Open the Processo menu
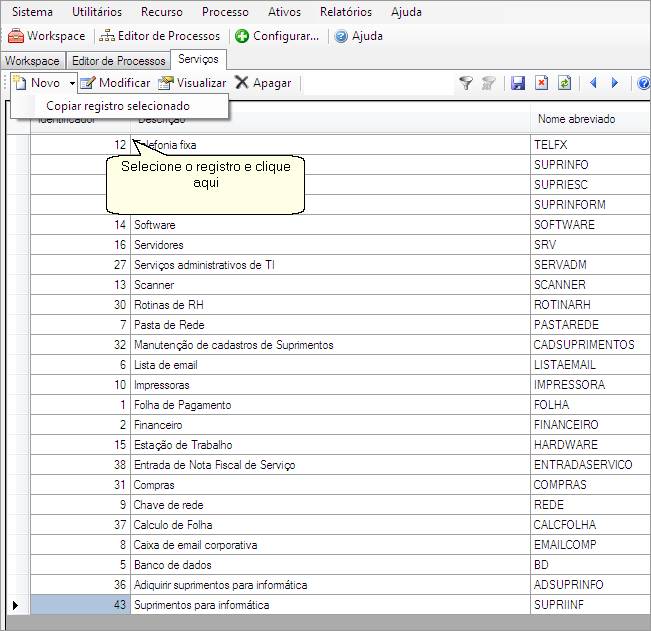This screenshot has width=651, height=631. (x=225, y=12)
